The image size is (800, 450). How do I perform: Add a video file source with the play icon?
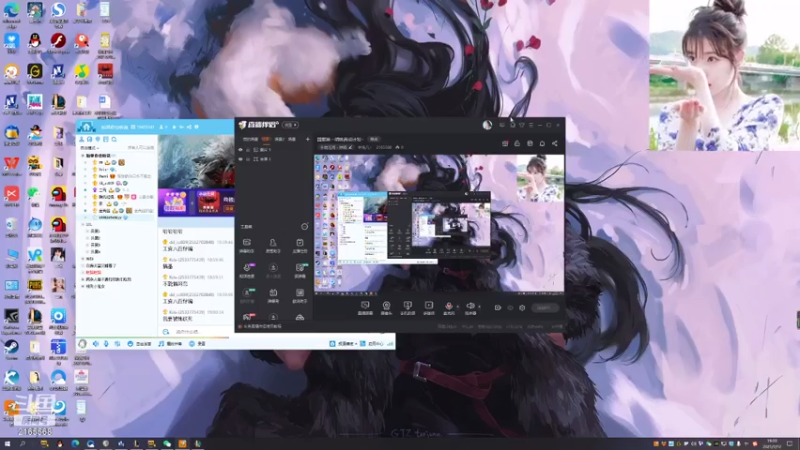(429, 308)
